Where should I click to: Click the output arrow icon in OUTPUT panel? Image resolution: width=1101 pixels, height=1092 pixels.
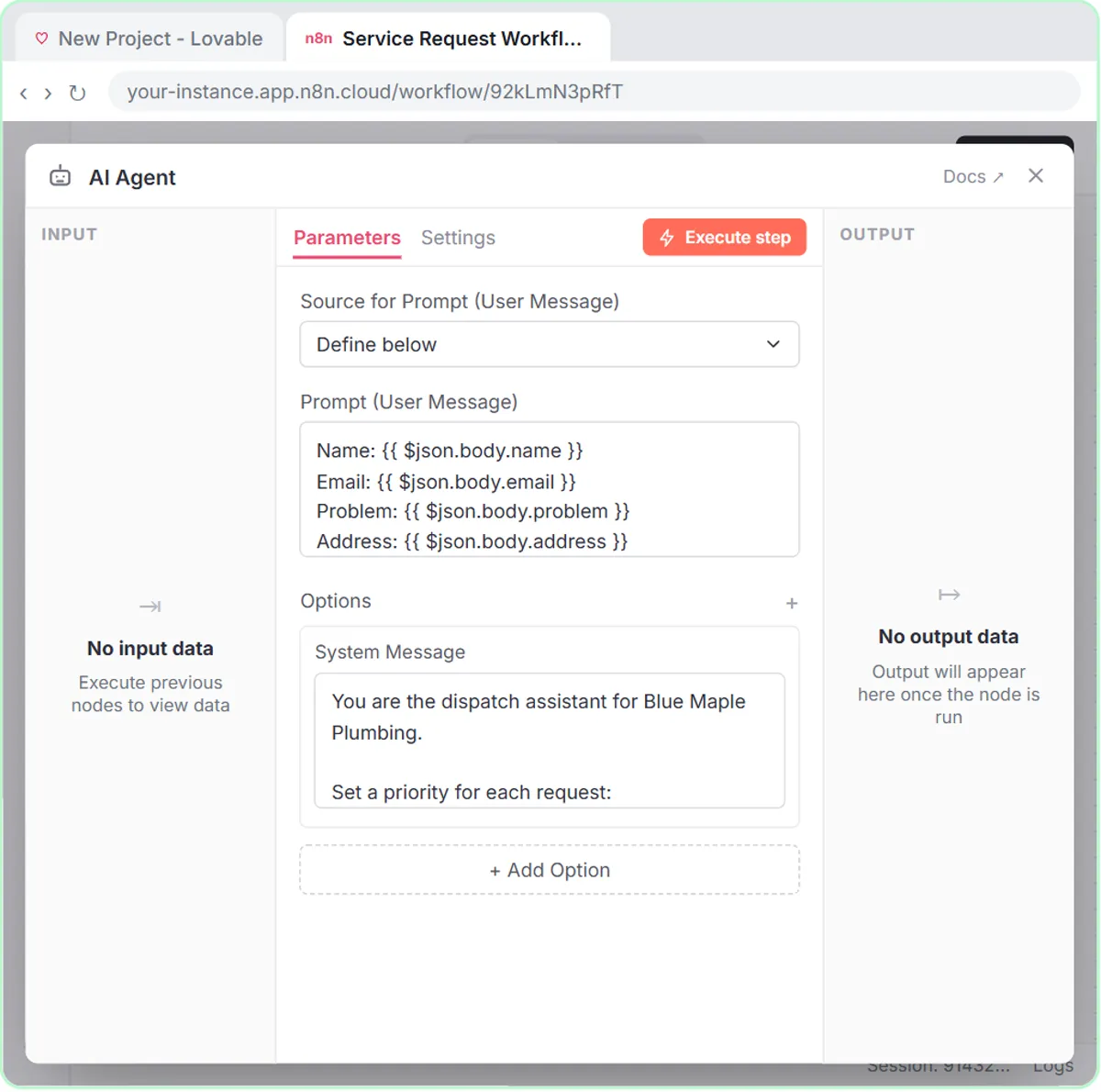pyautogui.click(x=949, y=595)
